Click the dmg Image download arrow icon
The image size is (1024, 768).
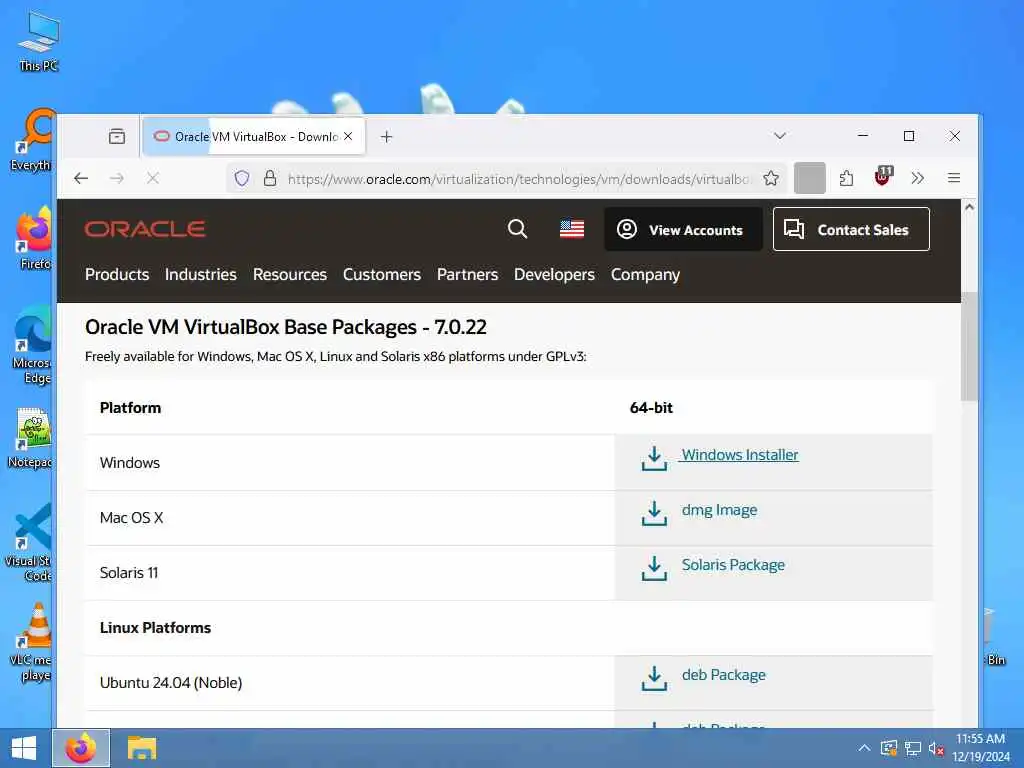[654, 513]
